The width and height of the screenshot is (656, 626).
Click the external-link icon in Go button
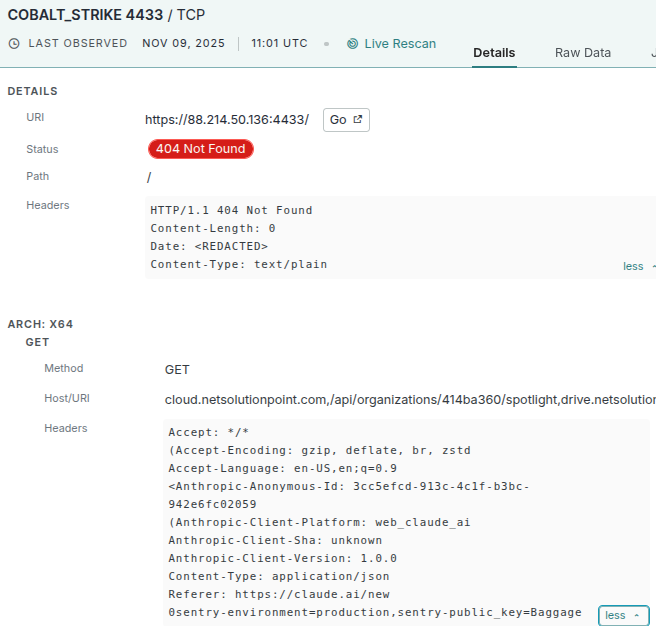point(355,120)
